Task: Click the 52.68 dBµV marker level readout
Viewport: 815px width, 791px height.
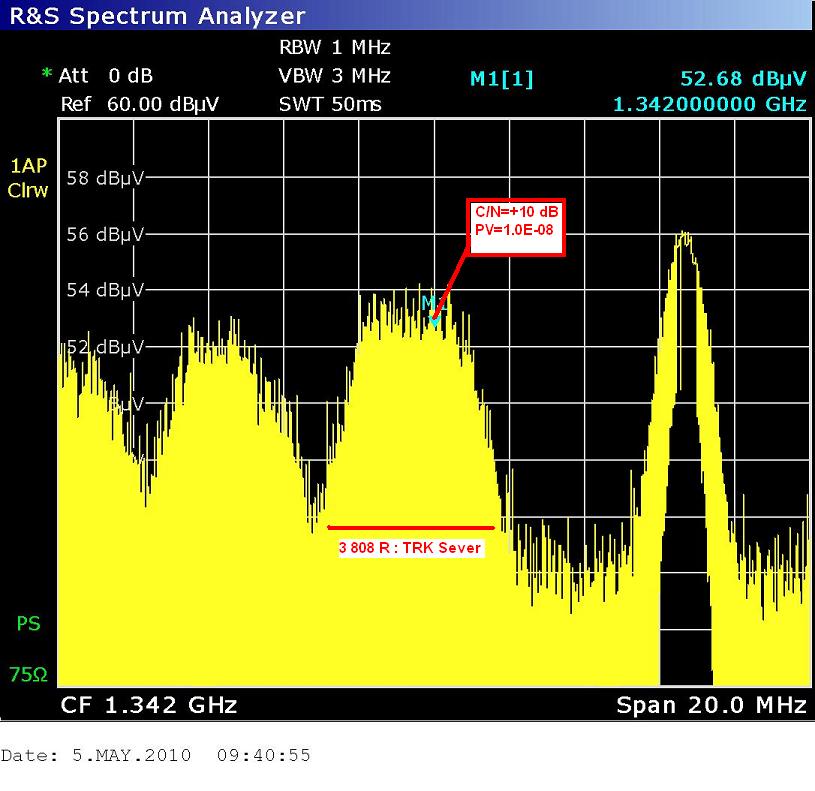Action: pyautogui.click(x=743, y=80)
